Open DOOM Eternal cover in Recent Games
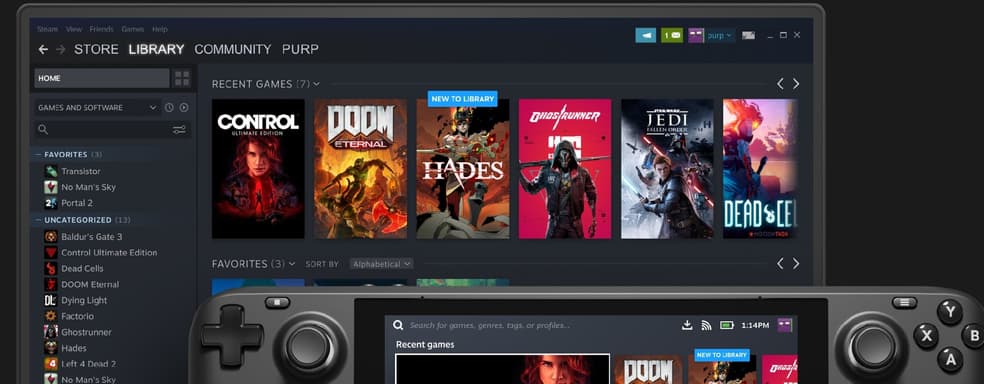The image size is (984, 384). [360, 169]
